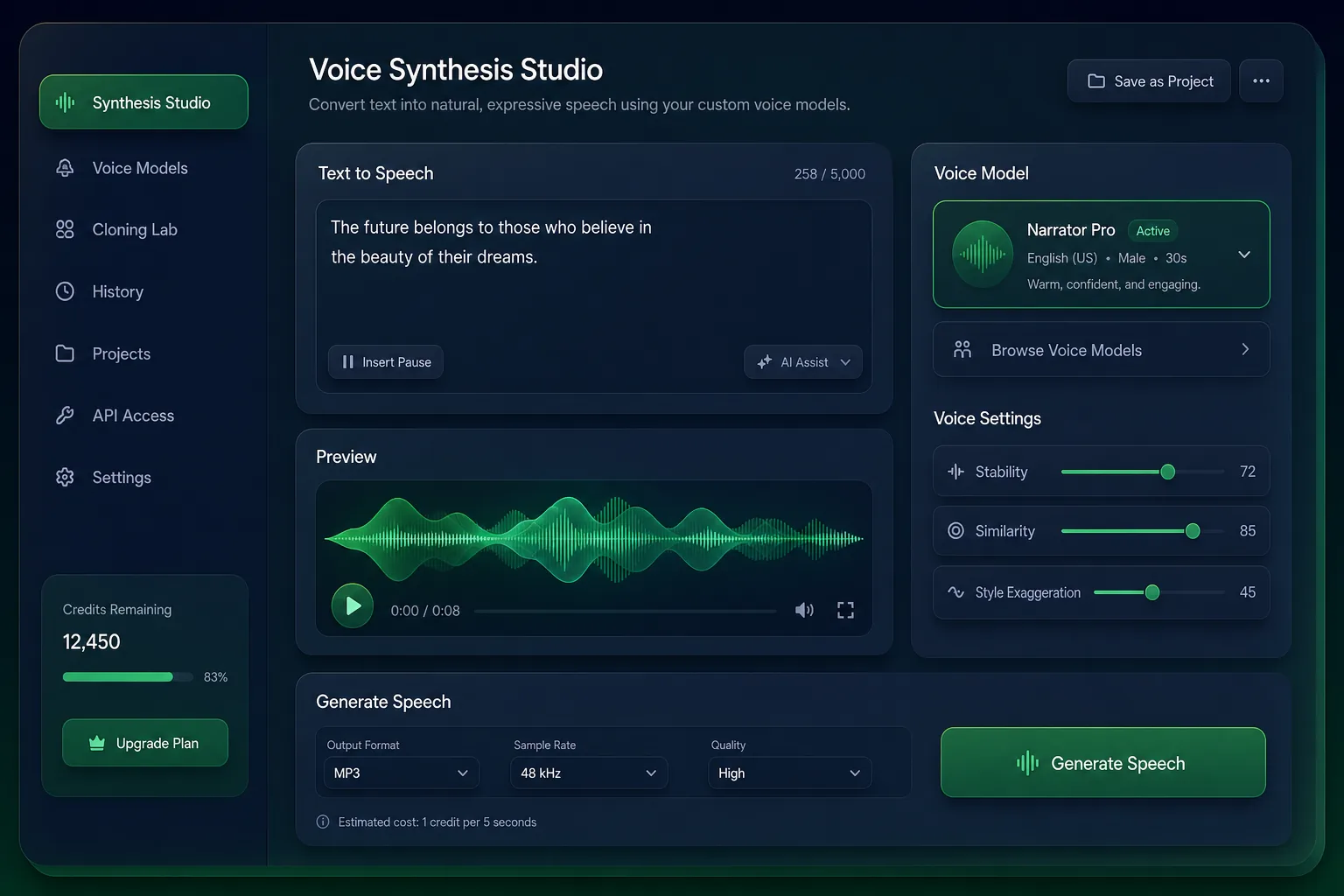Click the Similarity value 85
1344x896 pixels.
point(1248,531)
